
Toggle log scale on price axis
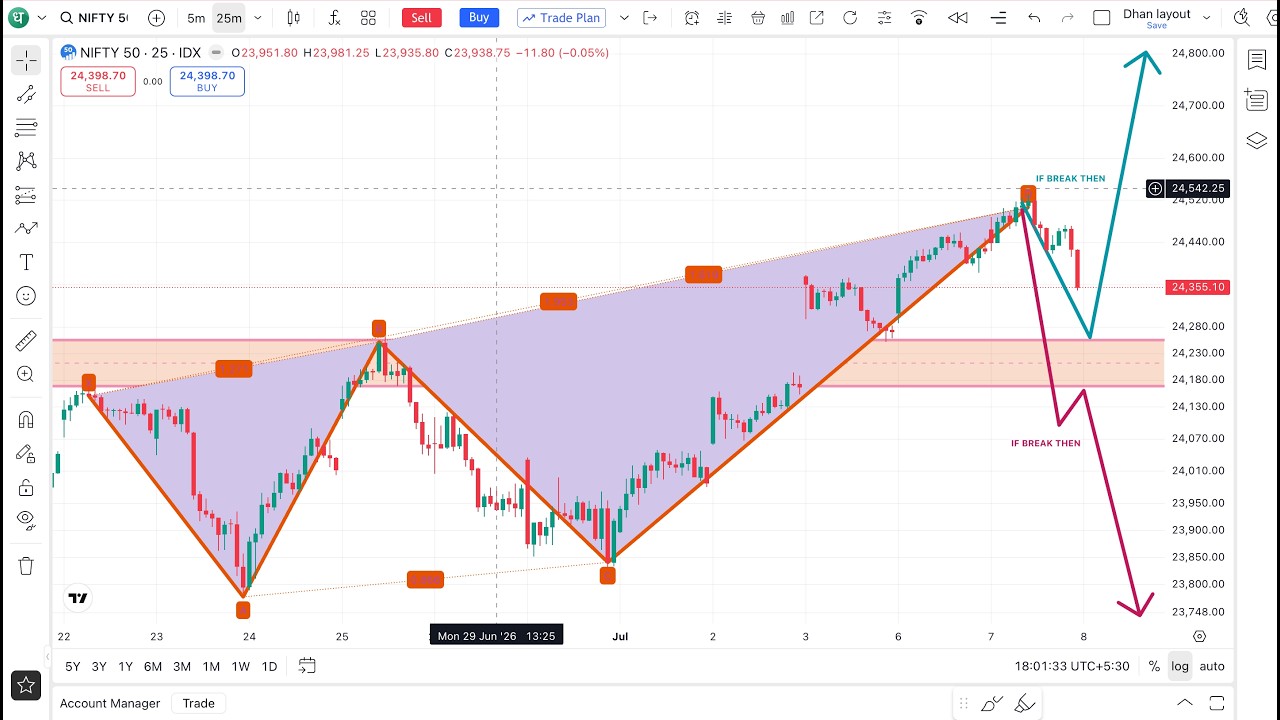[x=1180, y=666]
